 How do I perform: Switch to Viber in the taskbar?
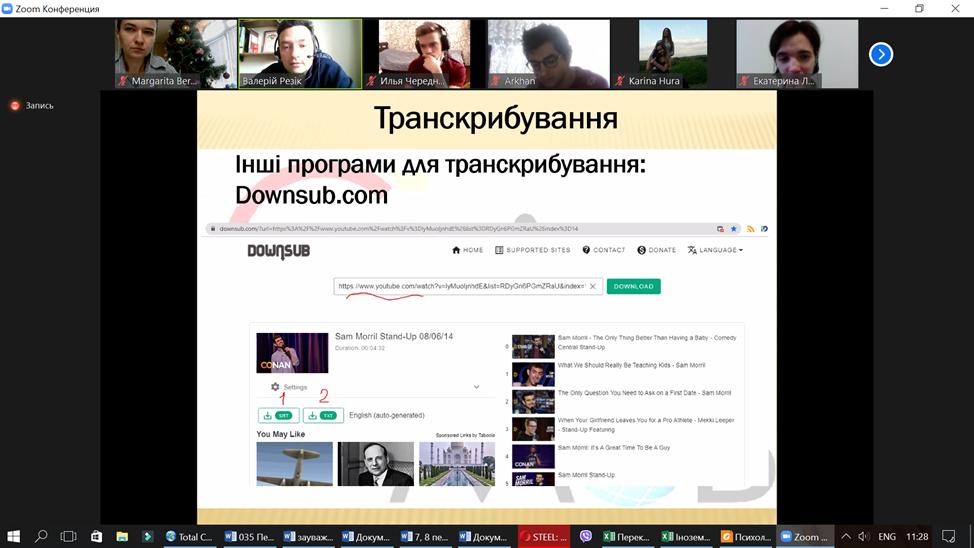click(x=585, y=536)
